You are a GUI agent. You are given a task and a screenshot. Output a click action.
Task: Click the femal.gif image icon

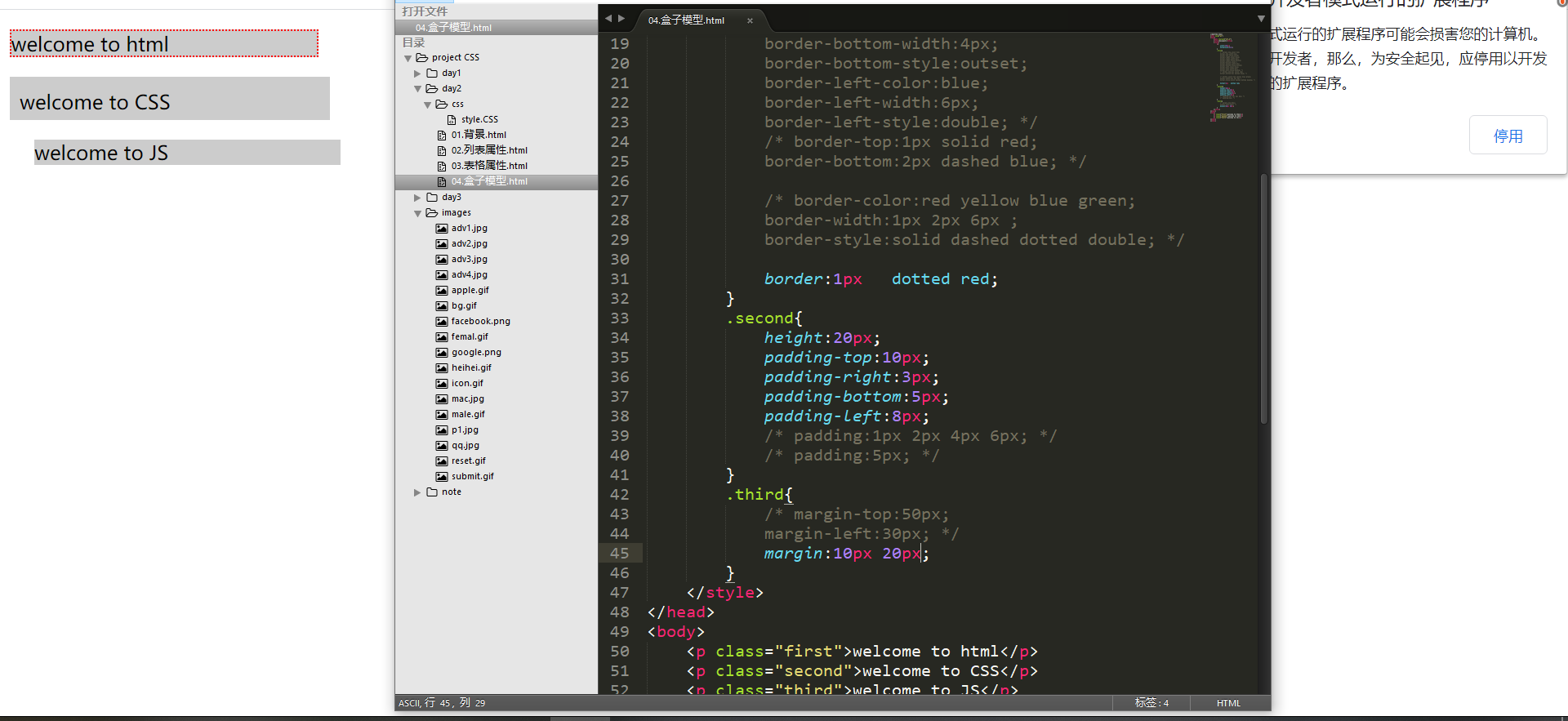click(x=442, y=336)
